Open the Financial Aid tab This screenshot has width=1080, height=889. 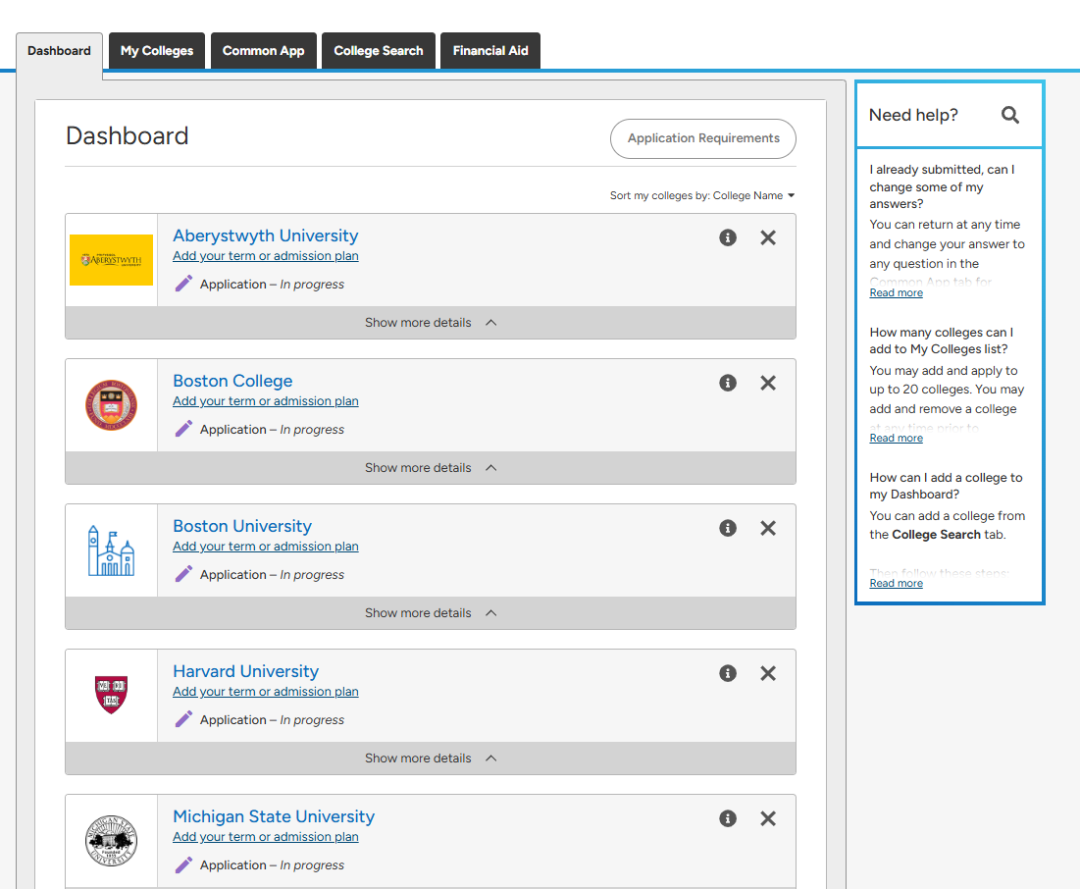[x=490, y=51]
